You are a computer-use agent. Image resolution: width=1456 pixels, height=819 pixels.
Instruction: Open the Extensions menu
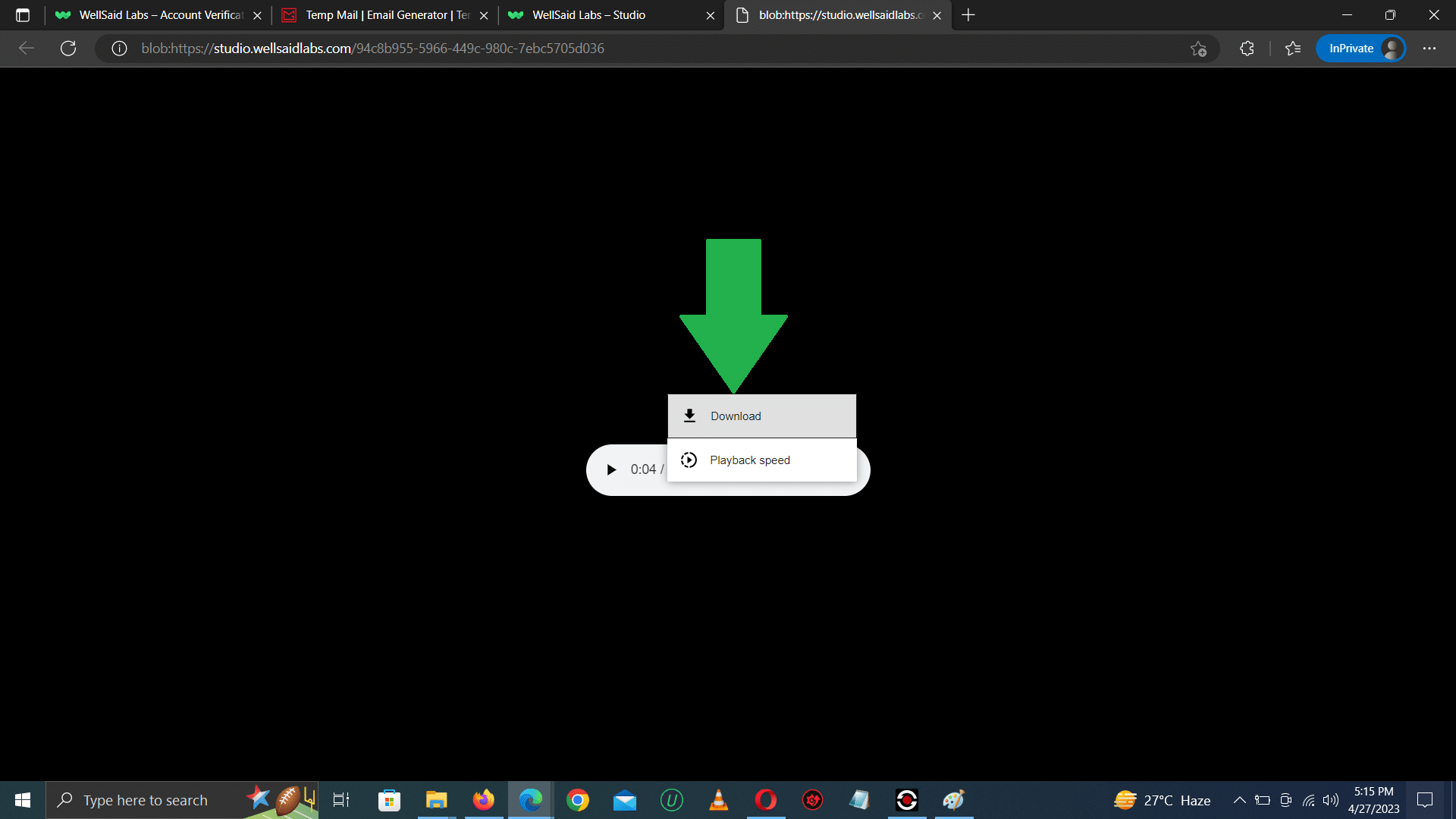pyautogui.click(x=1247, y=49)
